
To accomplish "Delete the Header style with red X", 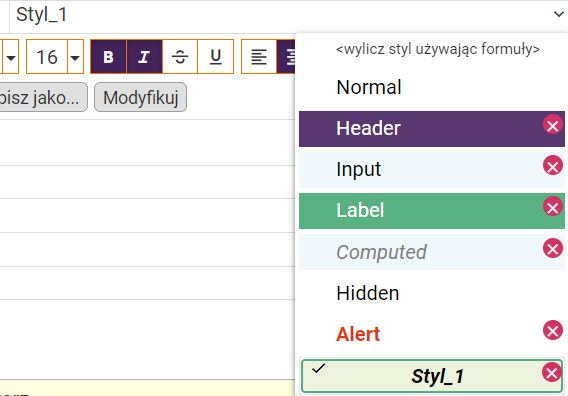I will (x=552, y=125).
